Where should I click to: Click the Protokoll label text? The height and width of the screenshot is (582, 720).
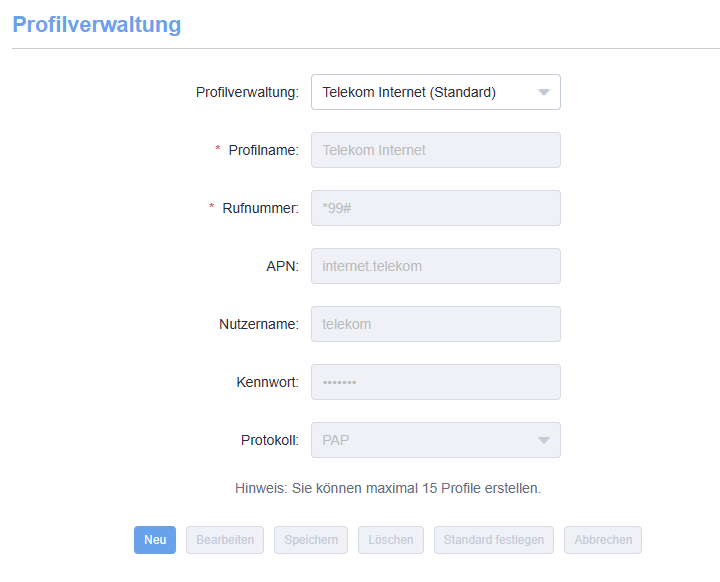(x=269, y=440)
